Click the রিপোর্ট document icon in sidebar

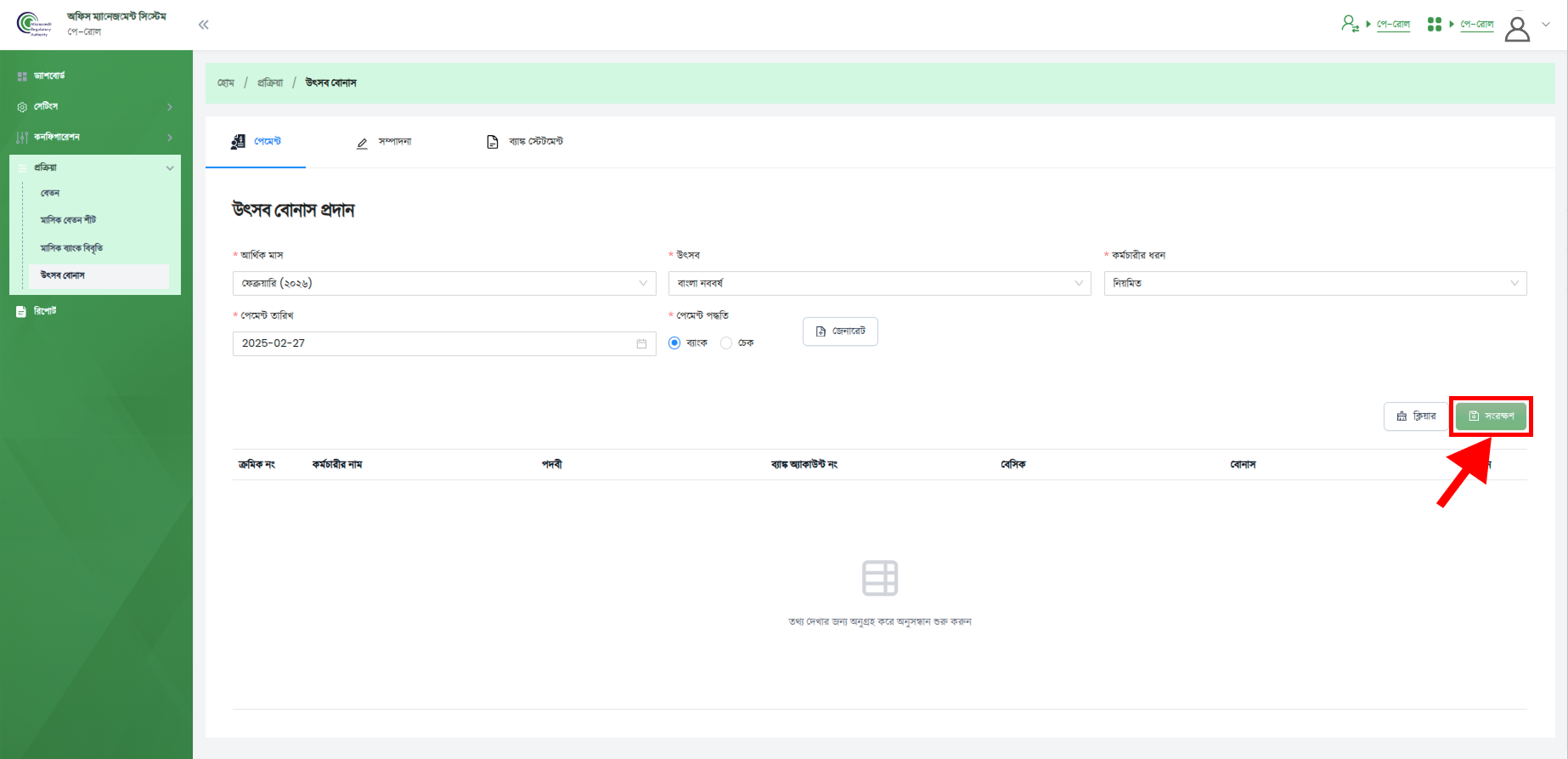click(21, 312)
